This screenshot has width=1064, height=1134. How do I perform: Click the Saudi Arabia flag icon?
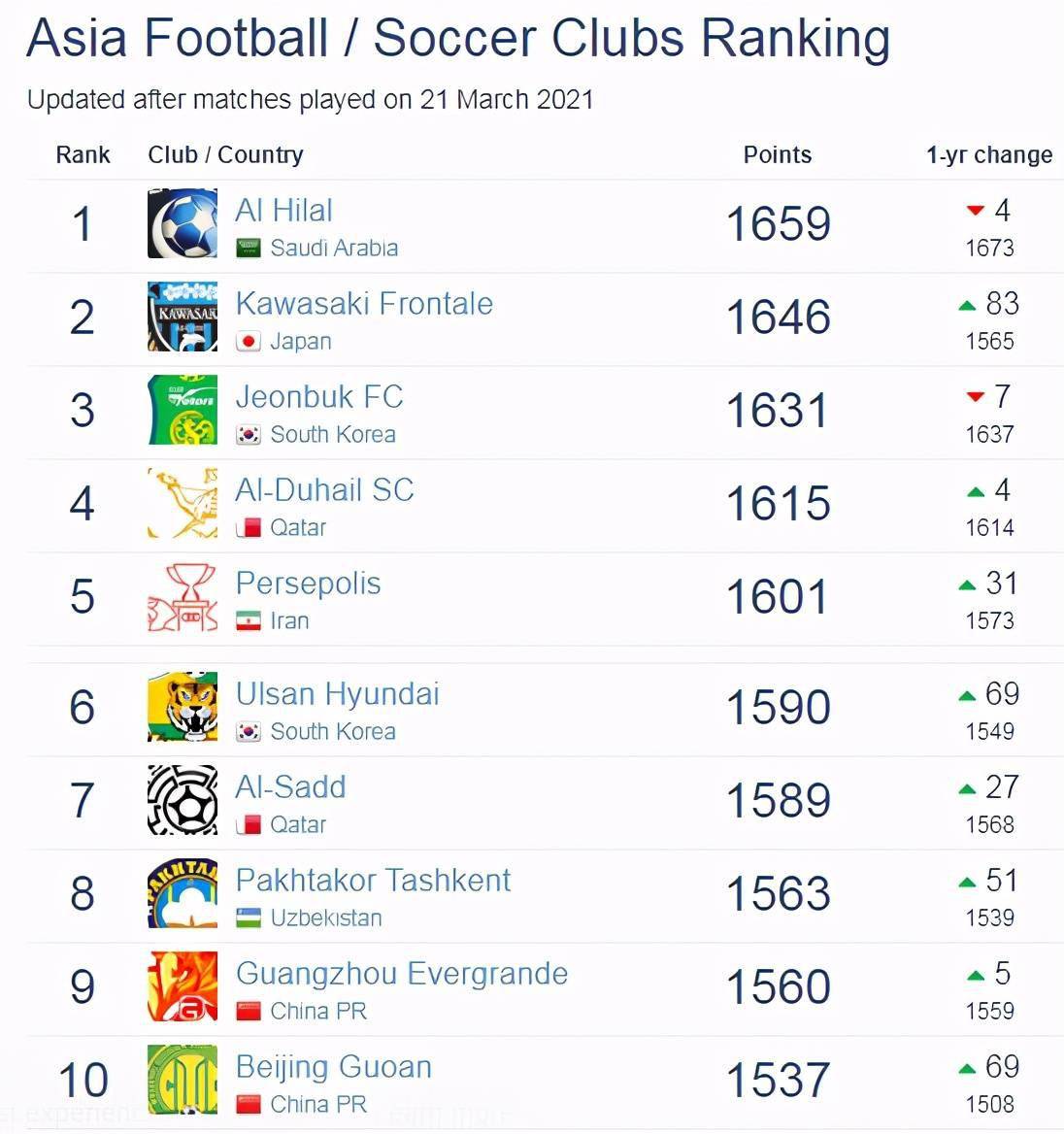249,249
